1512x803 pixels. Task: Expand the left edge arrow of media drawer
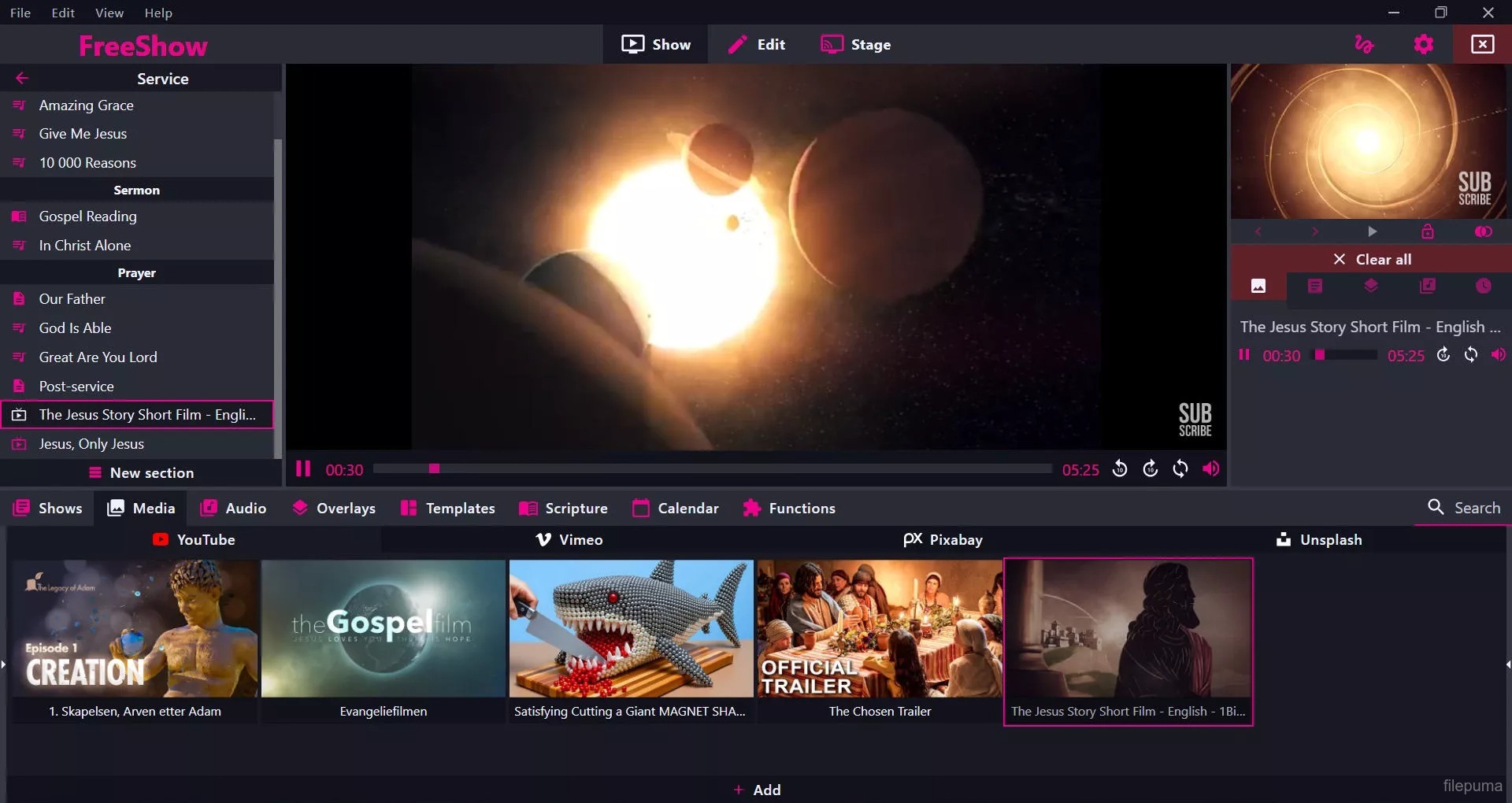[3, 664]
